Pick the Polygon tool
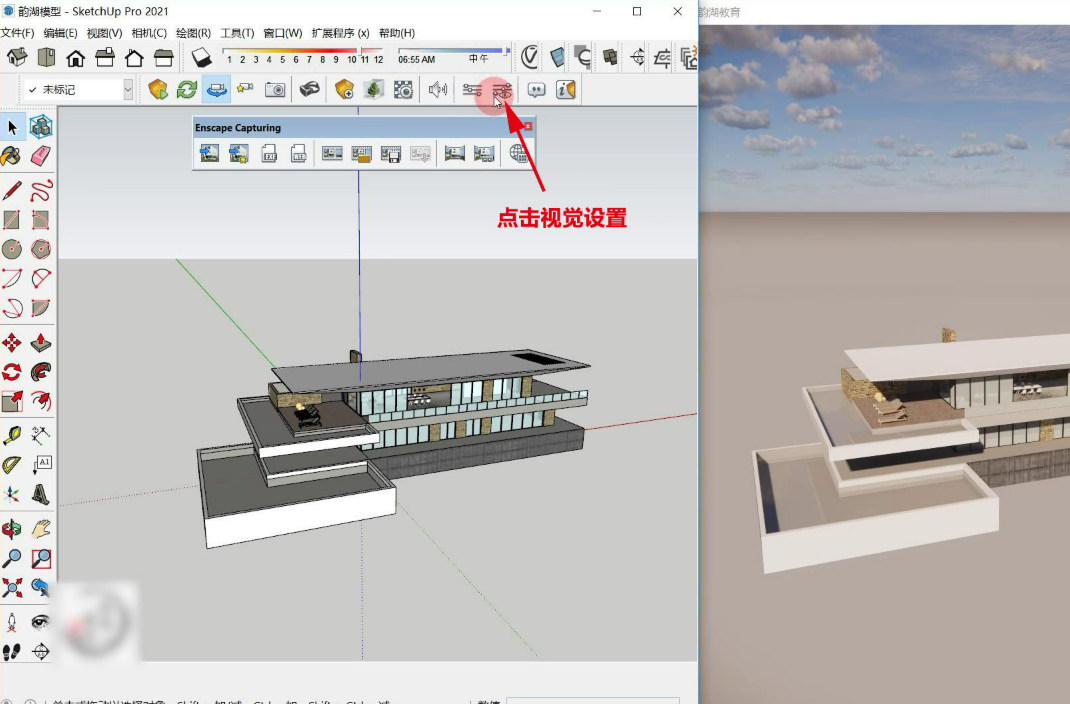This screenshot has width=1070, height=704. 41,249
